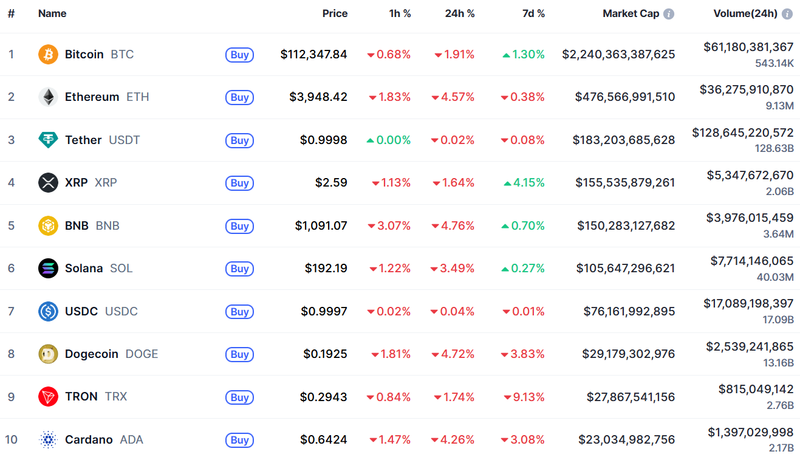Click the Tether coin icon

pyautogui.click(x=47, y=140)
